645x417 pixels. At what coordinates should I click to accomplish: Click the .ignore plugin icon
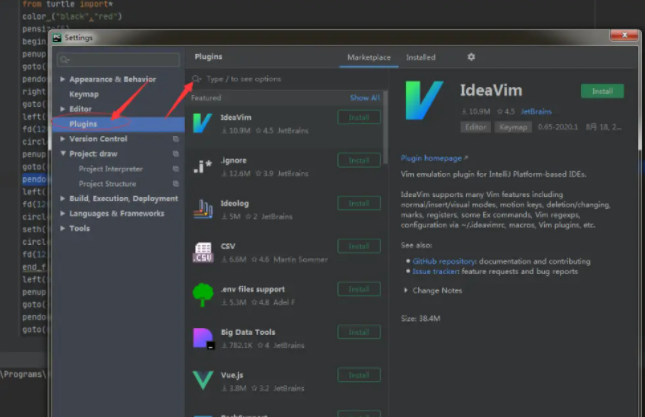pyautogui.click(x=202, y=166)
